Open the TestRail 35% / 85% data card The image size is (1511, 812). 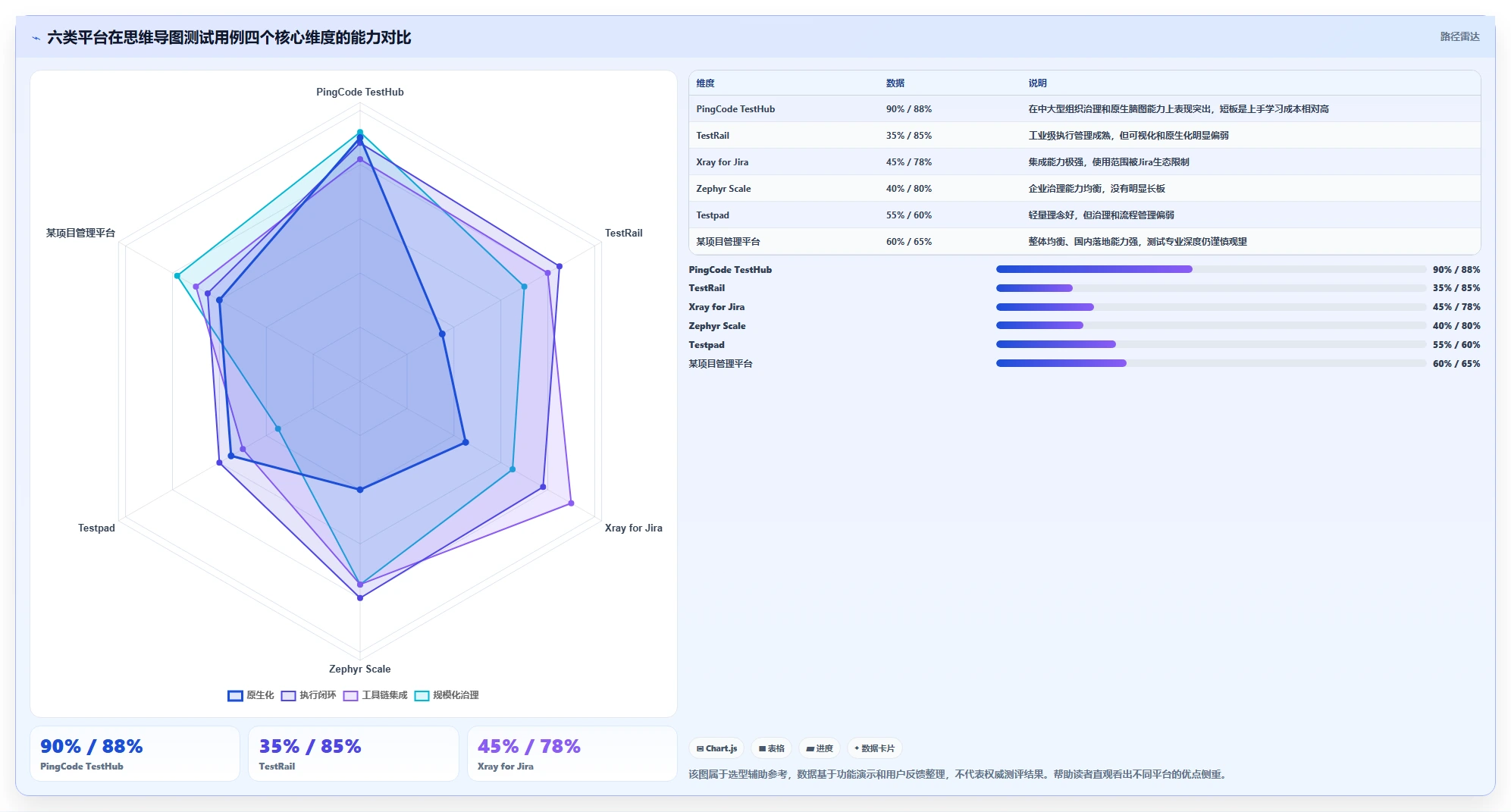click(353, 754)
